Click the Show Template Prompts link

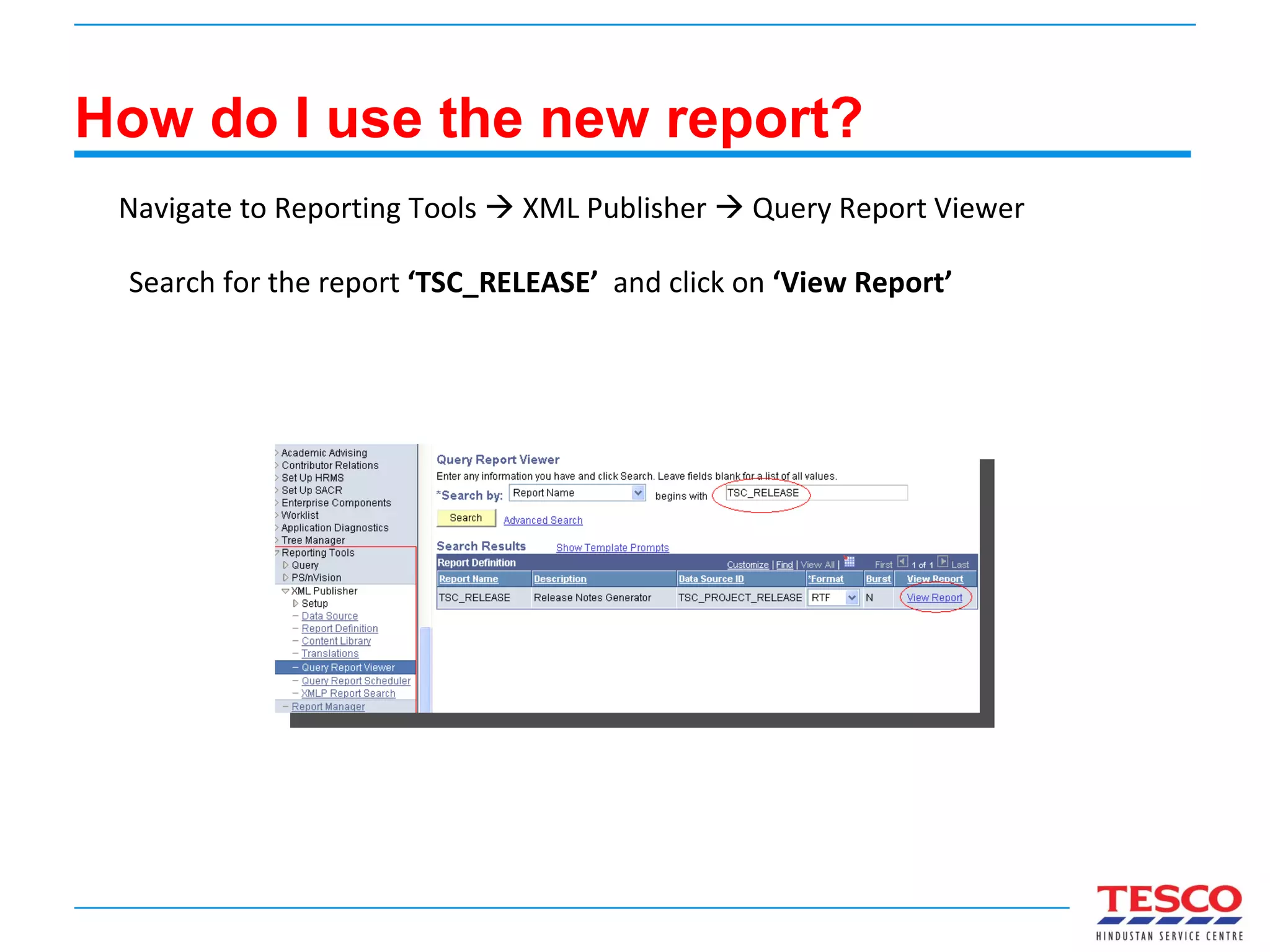[x=613, y=548]
